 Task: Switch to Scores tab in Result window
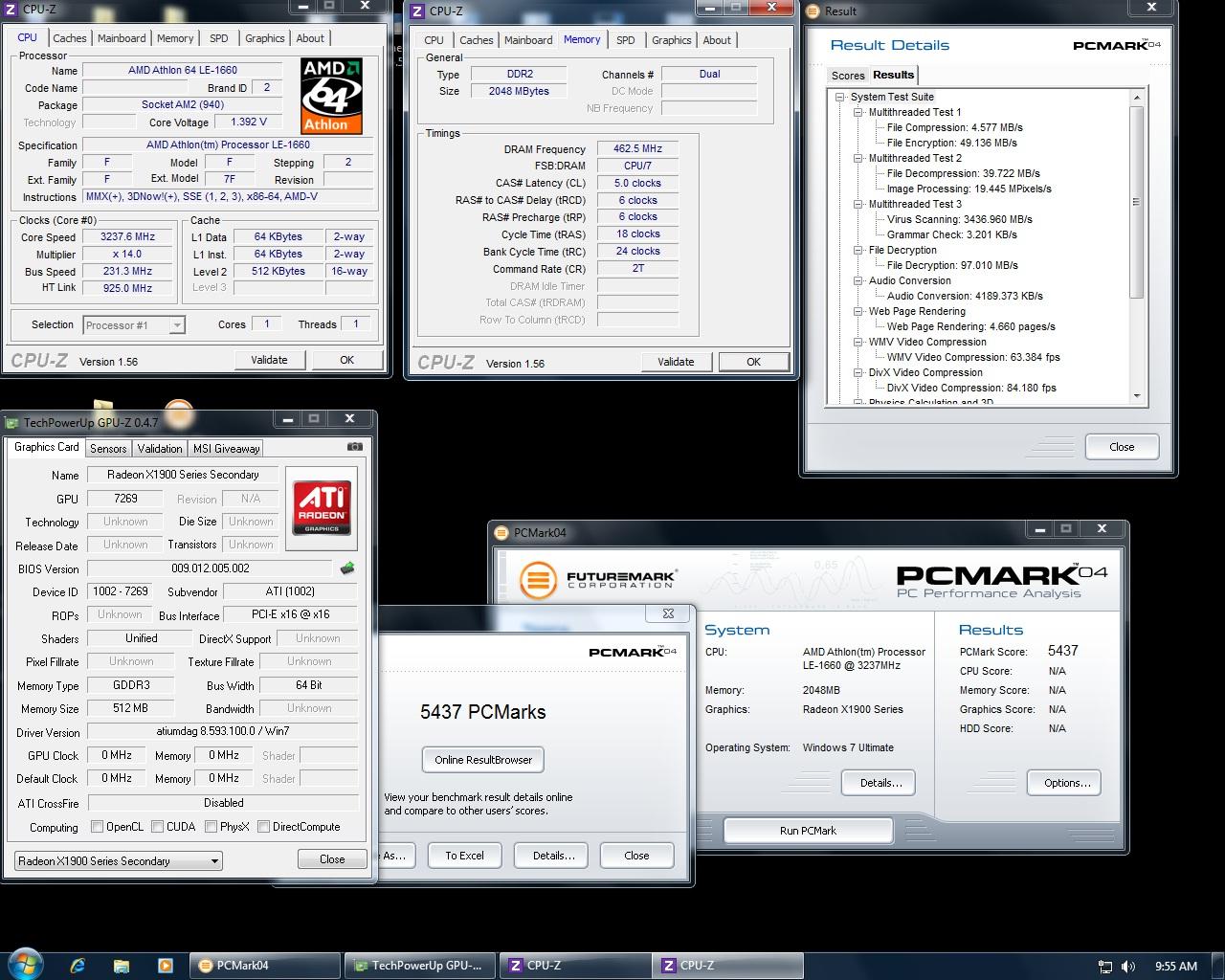848,76
